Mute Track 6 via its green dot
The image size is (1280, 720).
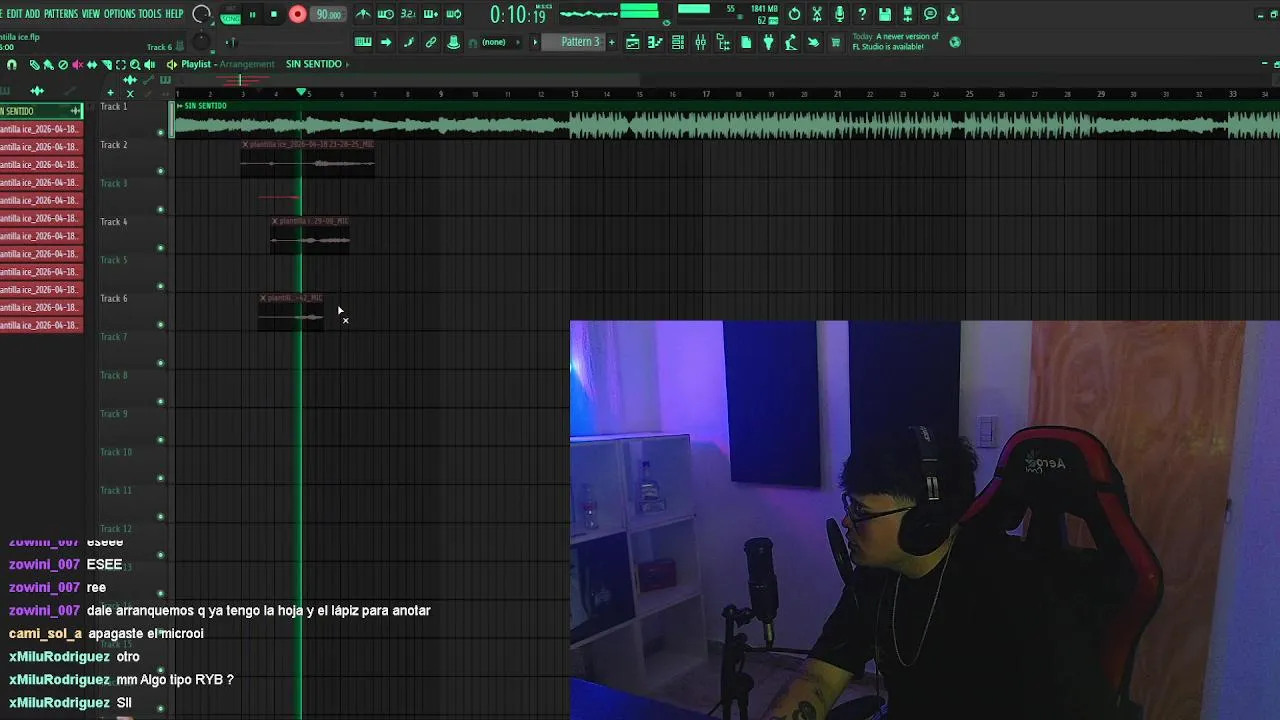tap(161, 325)
